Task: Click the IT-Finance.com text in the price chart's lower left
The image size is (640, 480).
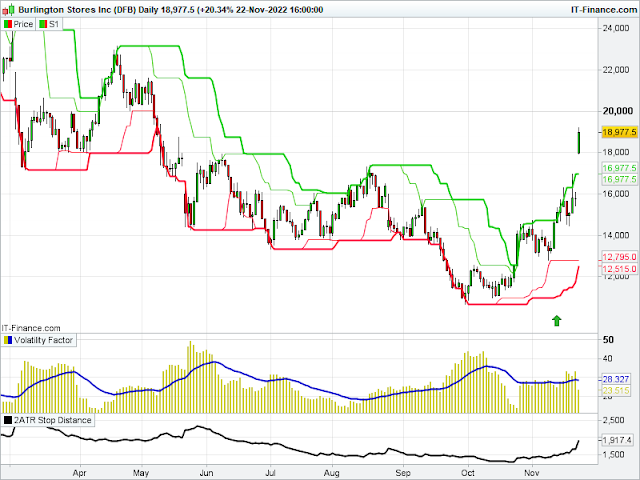Action: 31,328
